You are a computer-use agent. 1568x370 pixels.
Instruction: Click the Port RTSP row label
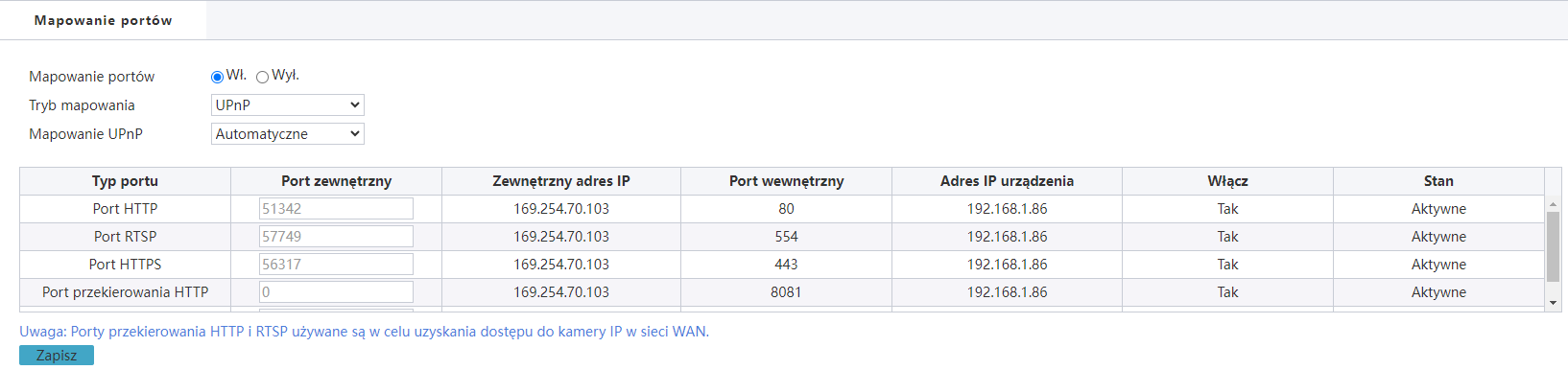click(x=125, y=237)
